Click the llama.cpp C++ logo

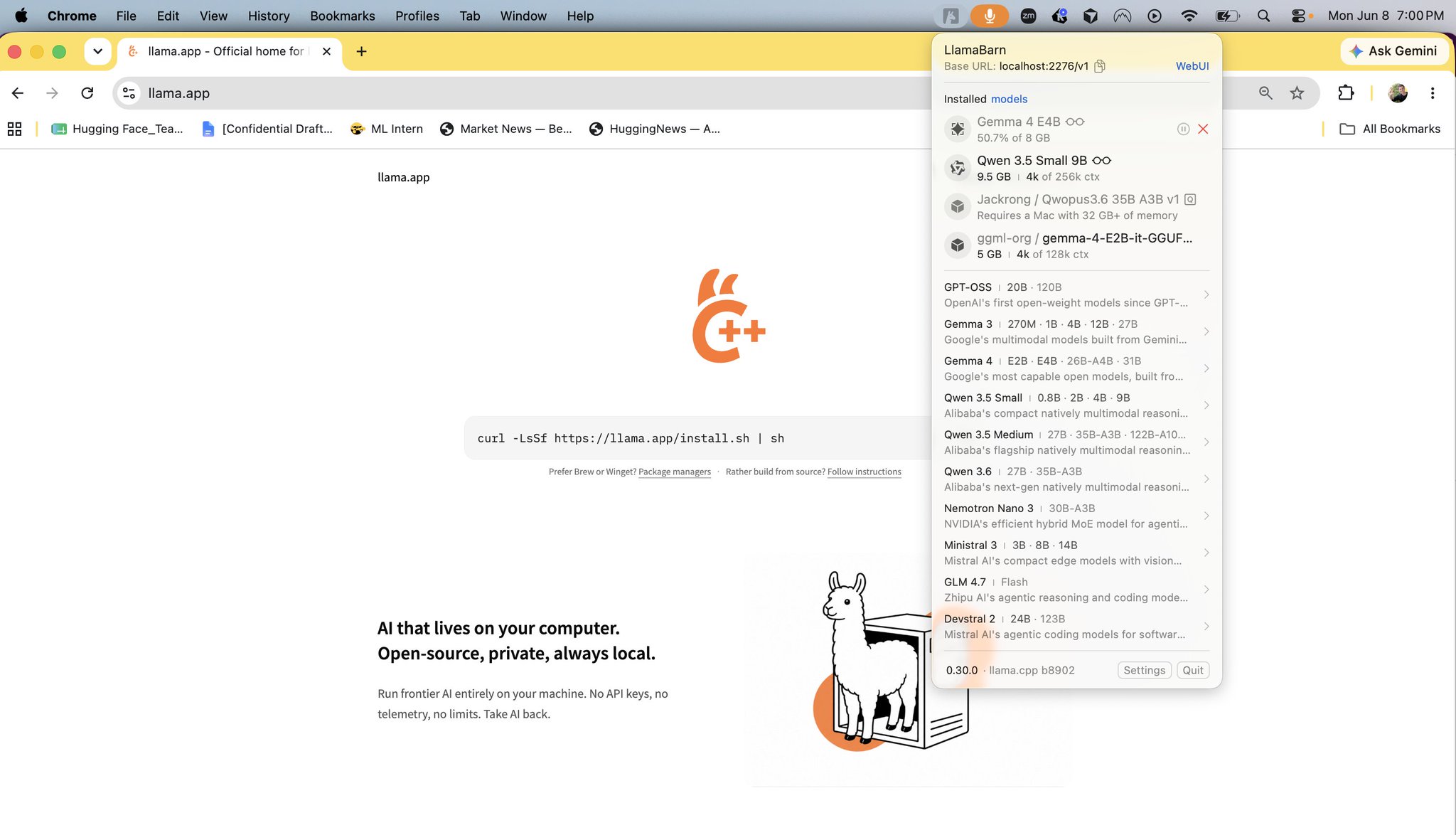[x=728, y=316]
